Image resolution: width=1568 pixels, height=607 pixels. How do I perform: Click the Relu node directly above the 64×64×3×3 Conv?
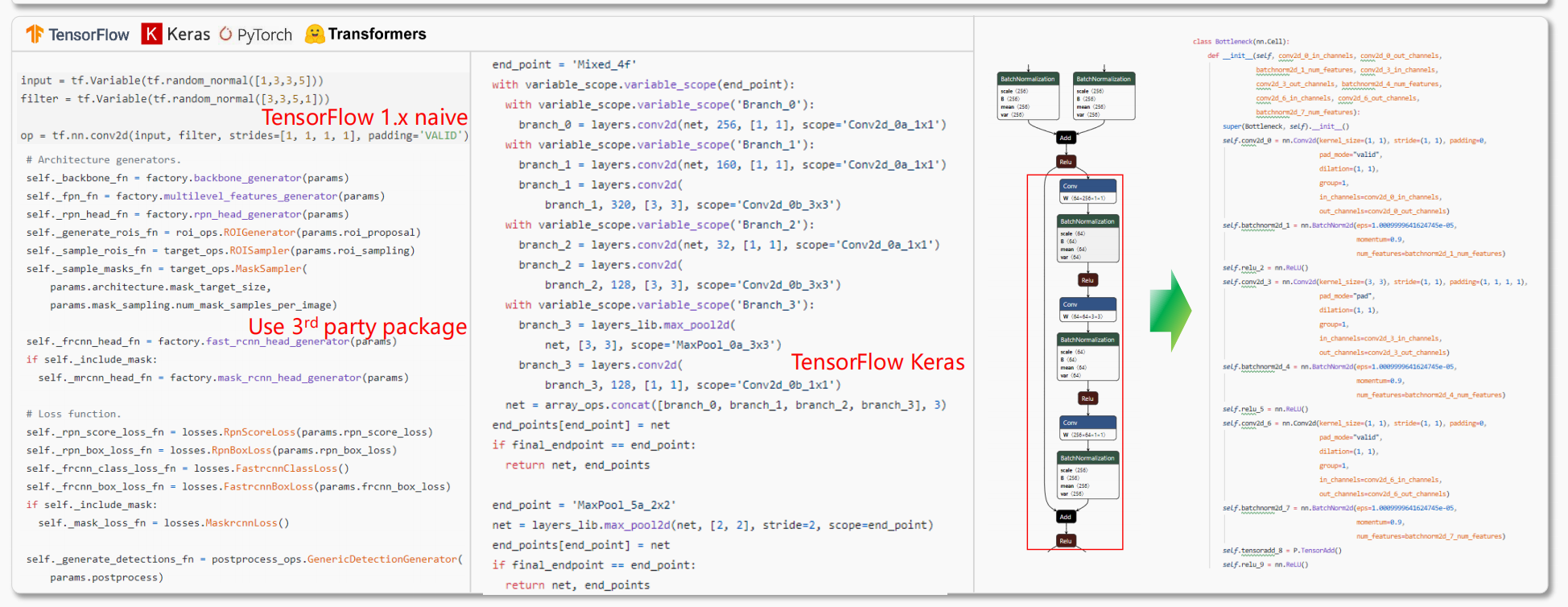1087,280
